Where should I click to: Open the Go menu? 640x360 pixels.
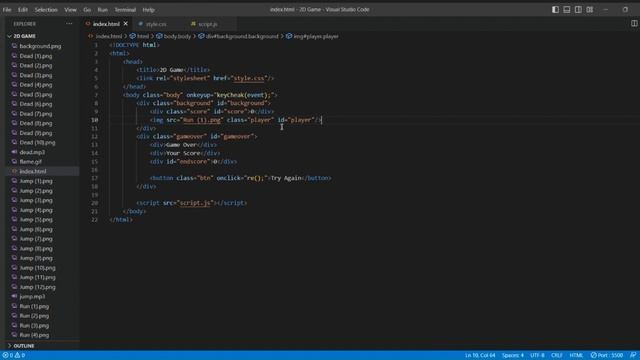87,9
